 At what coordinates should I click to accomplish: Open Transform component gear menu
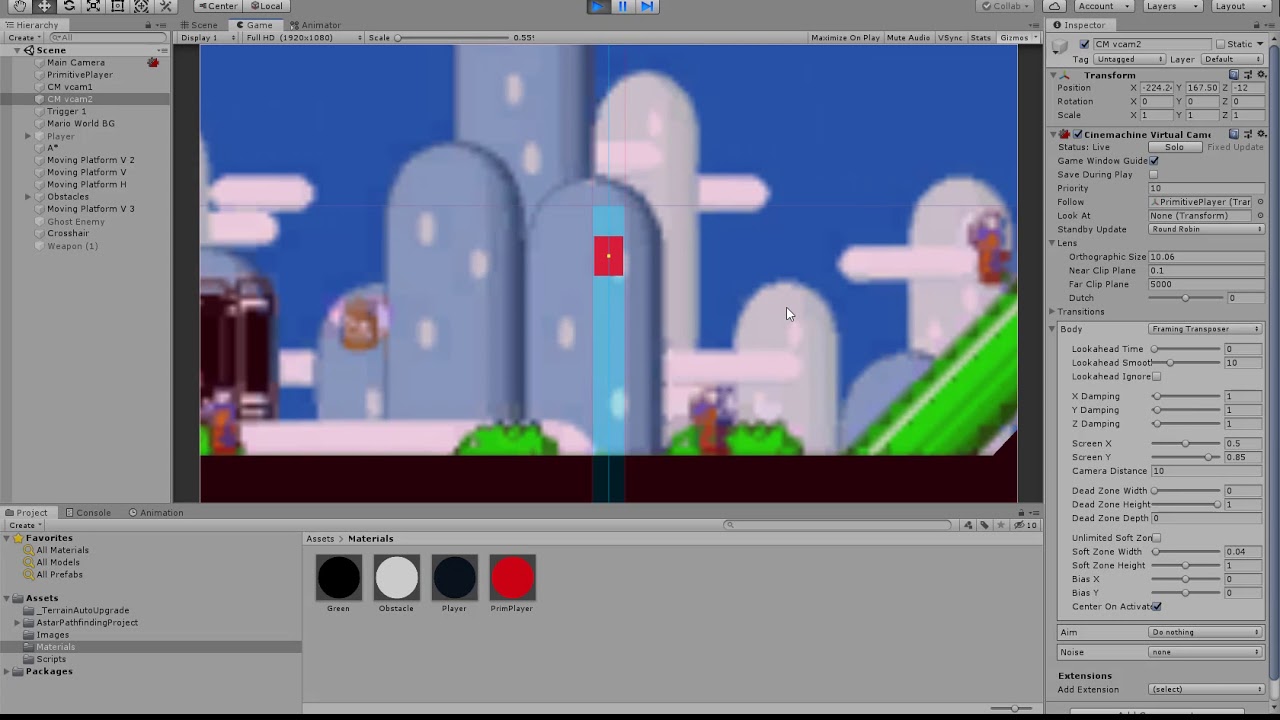pyautogui.click(x=1260, y=75)
